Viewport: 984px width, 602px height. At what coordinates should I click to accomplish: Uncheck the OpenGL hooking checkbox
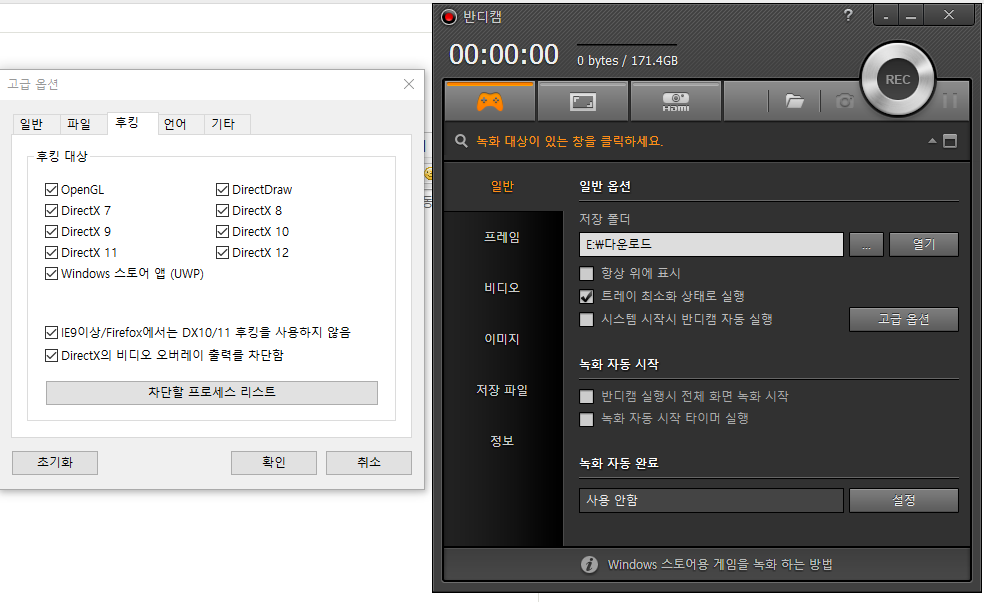coord(51,190)
